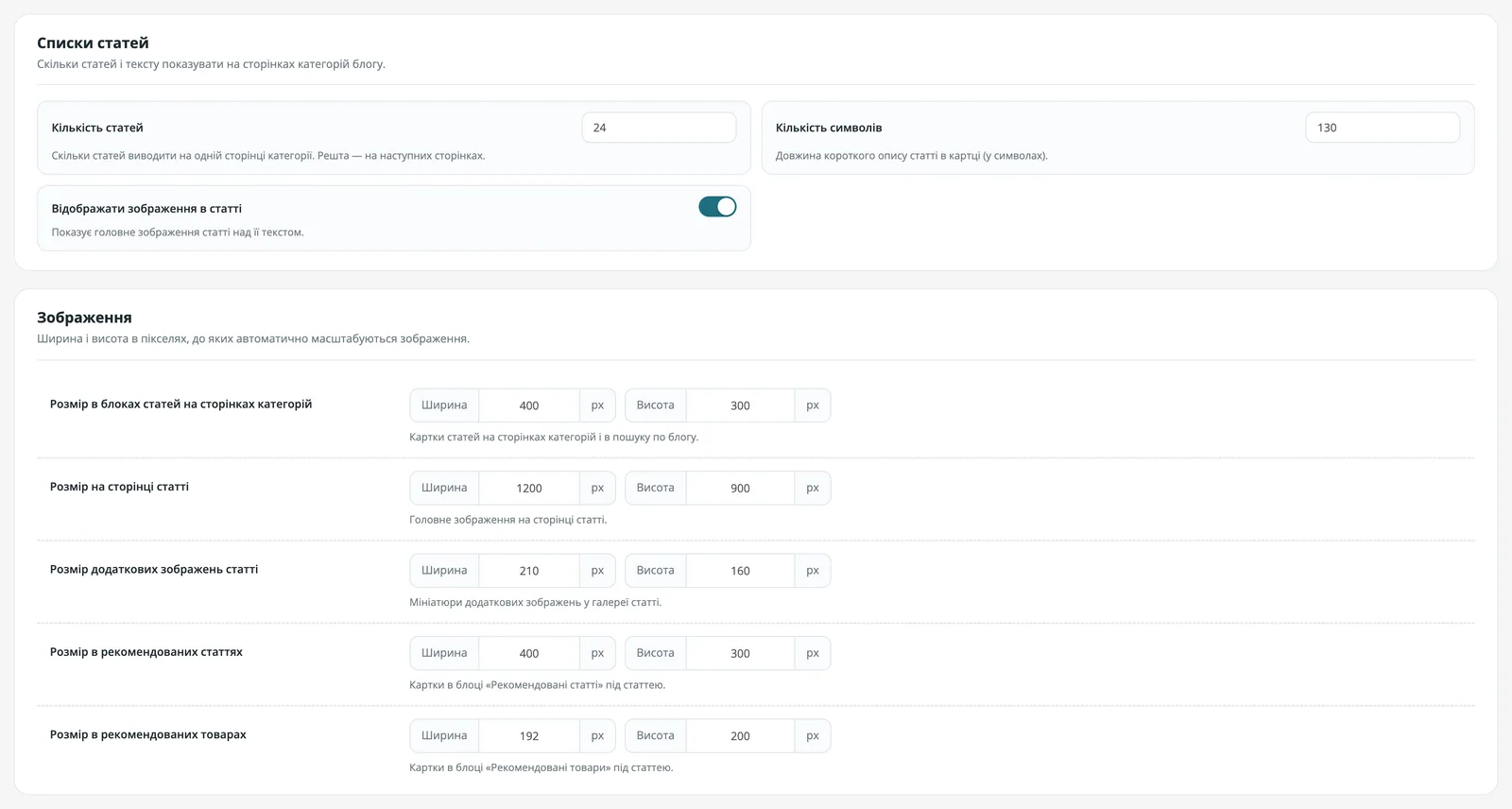
Task: Click the 'Кількість статей' label
Action: (x=97, y=128)
